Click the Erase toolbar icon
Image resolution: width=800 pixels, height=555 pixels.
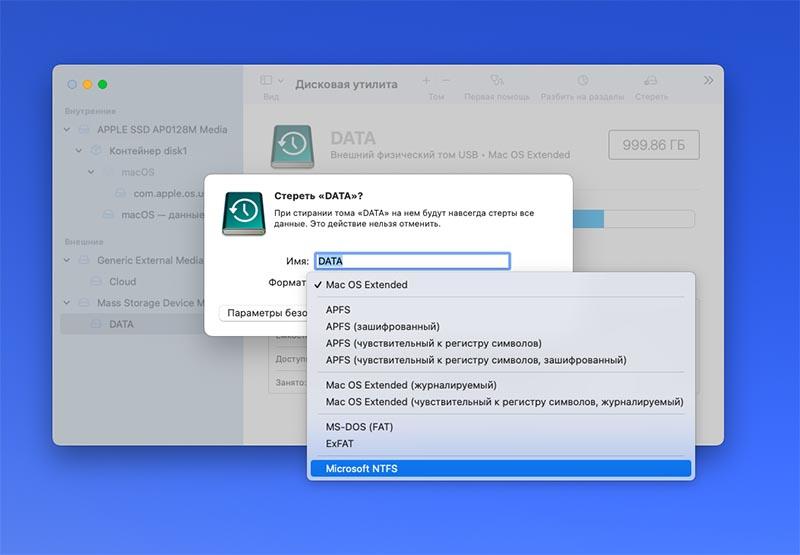[651, 80]
